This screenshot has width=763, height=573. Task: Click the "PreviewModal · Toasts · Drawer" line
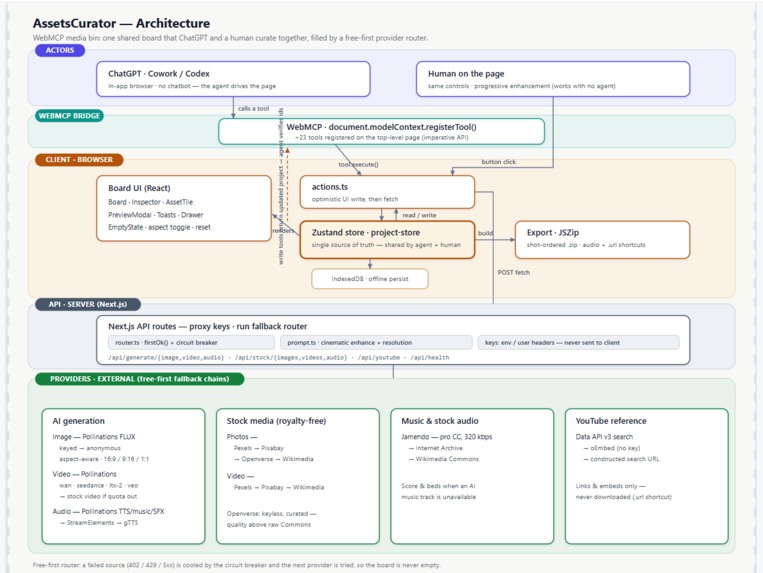156,215
